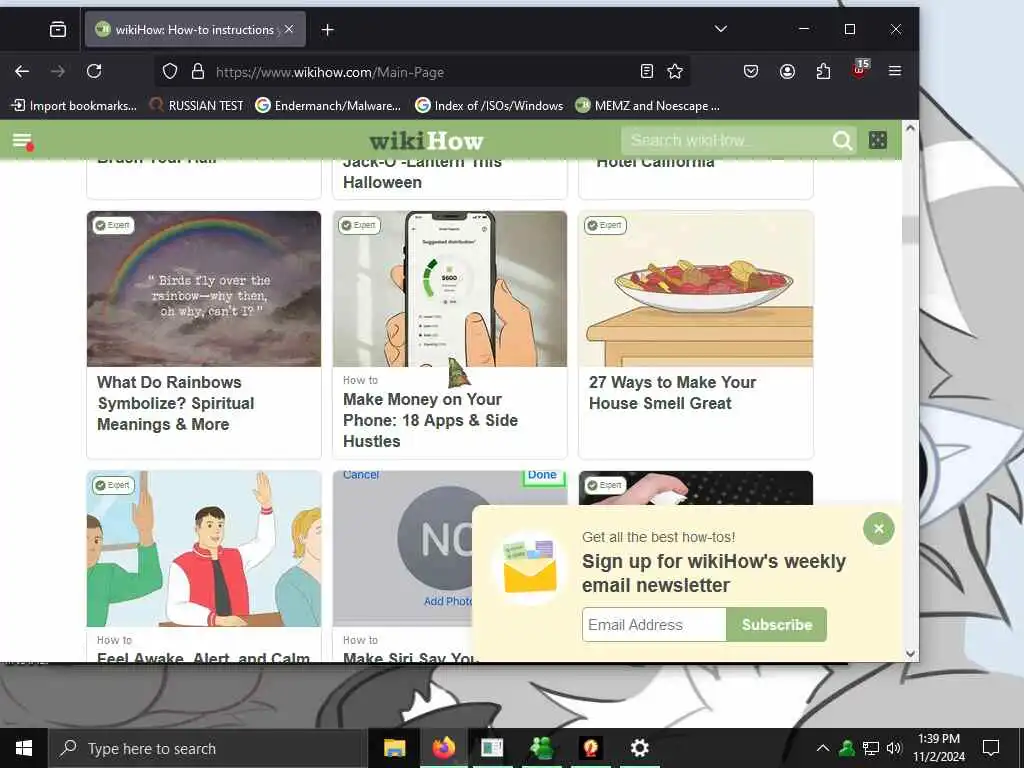
Task: Open the red flame taskbar app
Action: [590, 748]
